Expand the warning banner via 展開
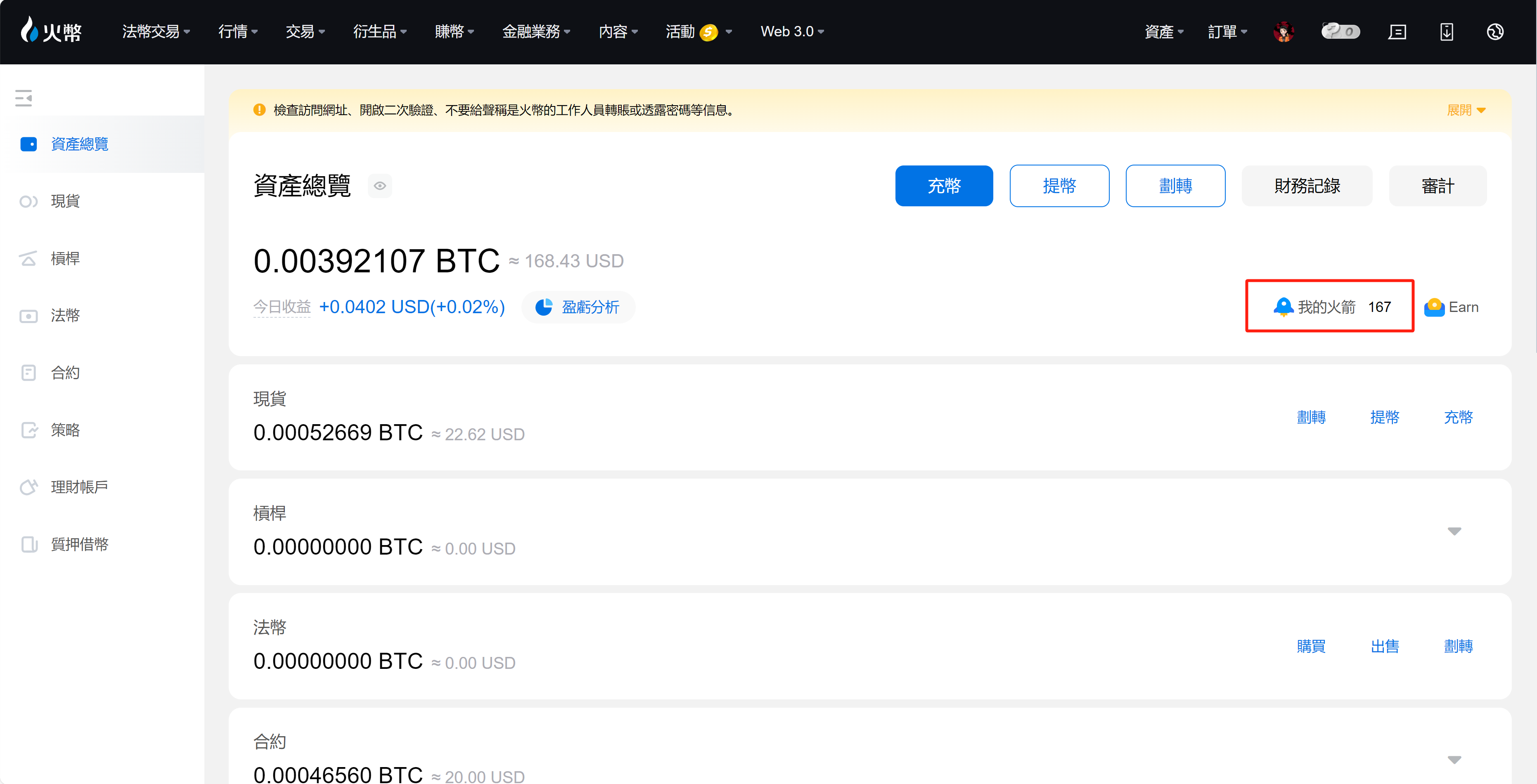 click(1466, 110)
